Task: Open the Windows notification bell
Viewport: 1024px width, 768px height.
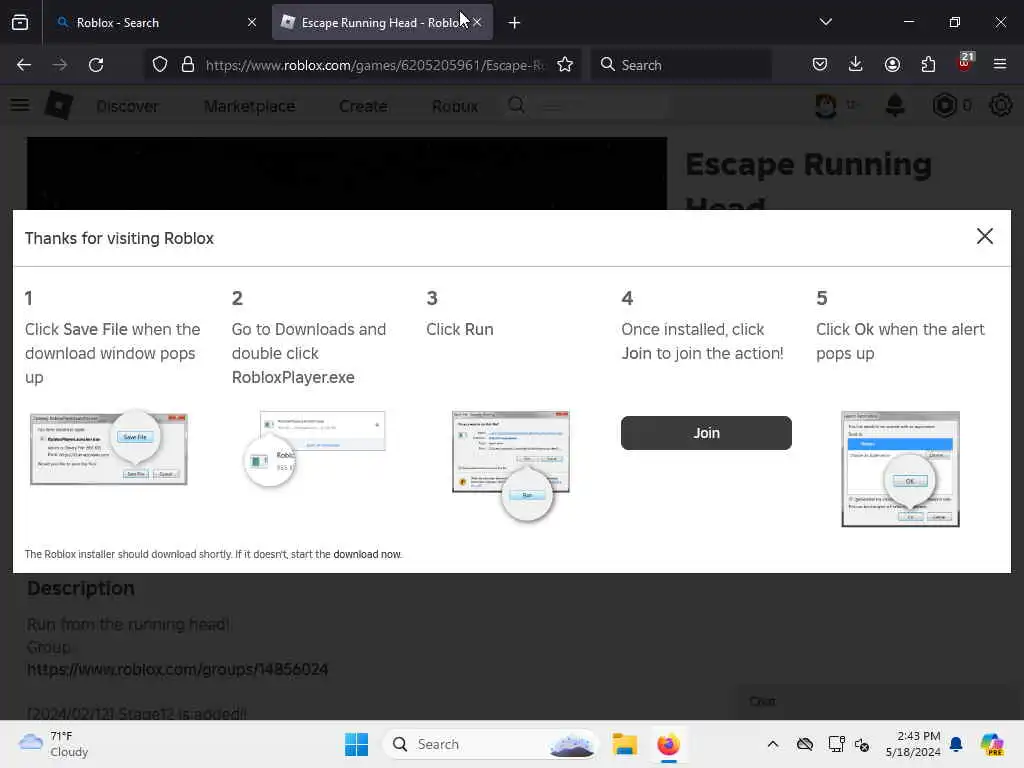Action: 956,744
